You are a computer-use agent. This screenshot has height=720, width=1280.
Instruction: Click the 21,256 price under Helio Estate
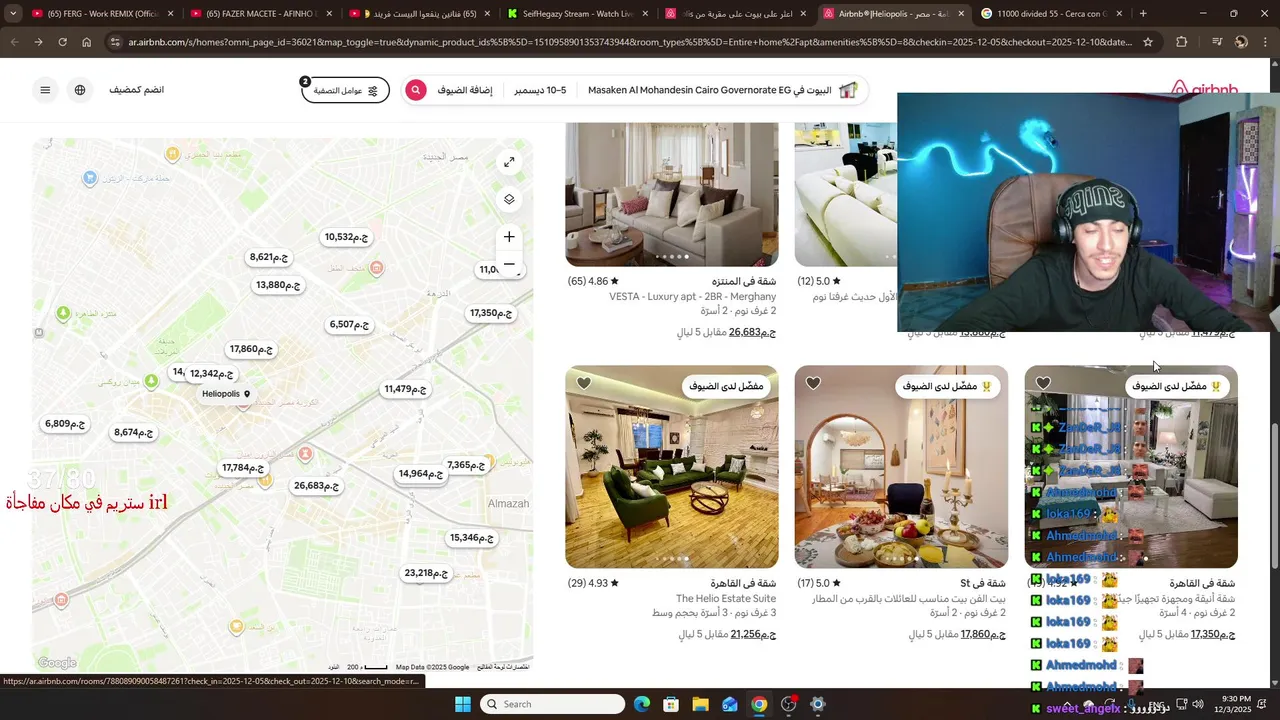tap(753, 634)
